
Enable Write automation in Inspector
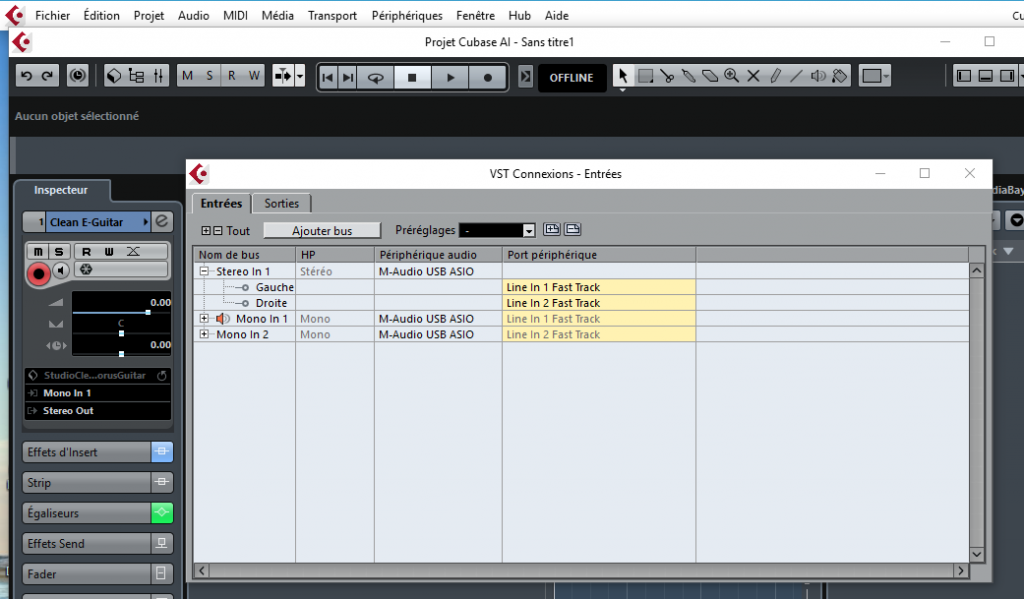click(108, 251)
